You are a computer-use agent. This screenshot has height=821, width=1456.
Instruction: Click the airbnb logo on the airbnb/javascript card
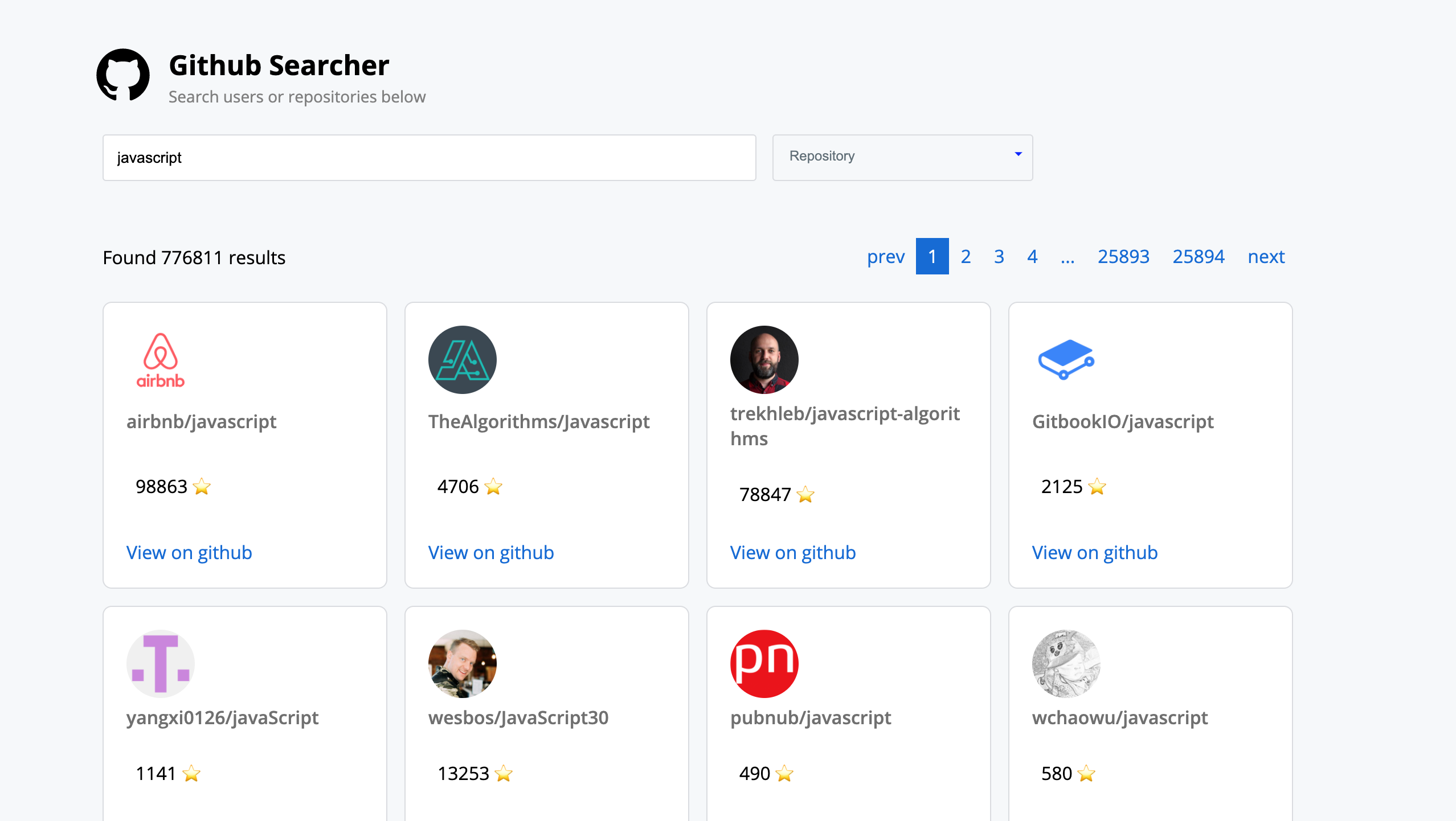click(x=161, y=359)
